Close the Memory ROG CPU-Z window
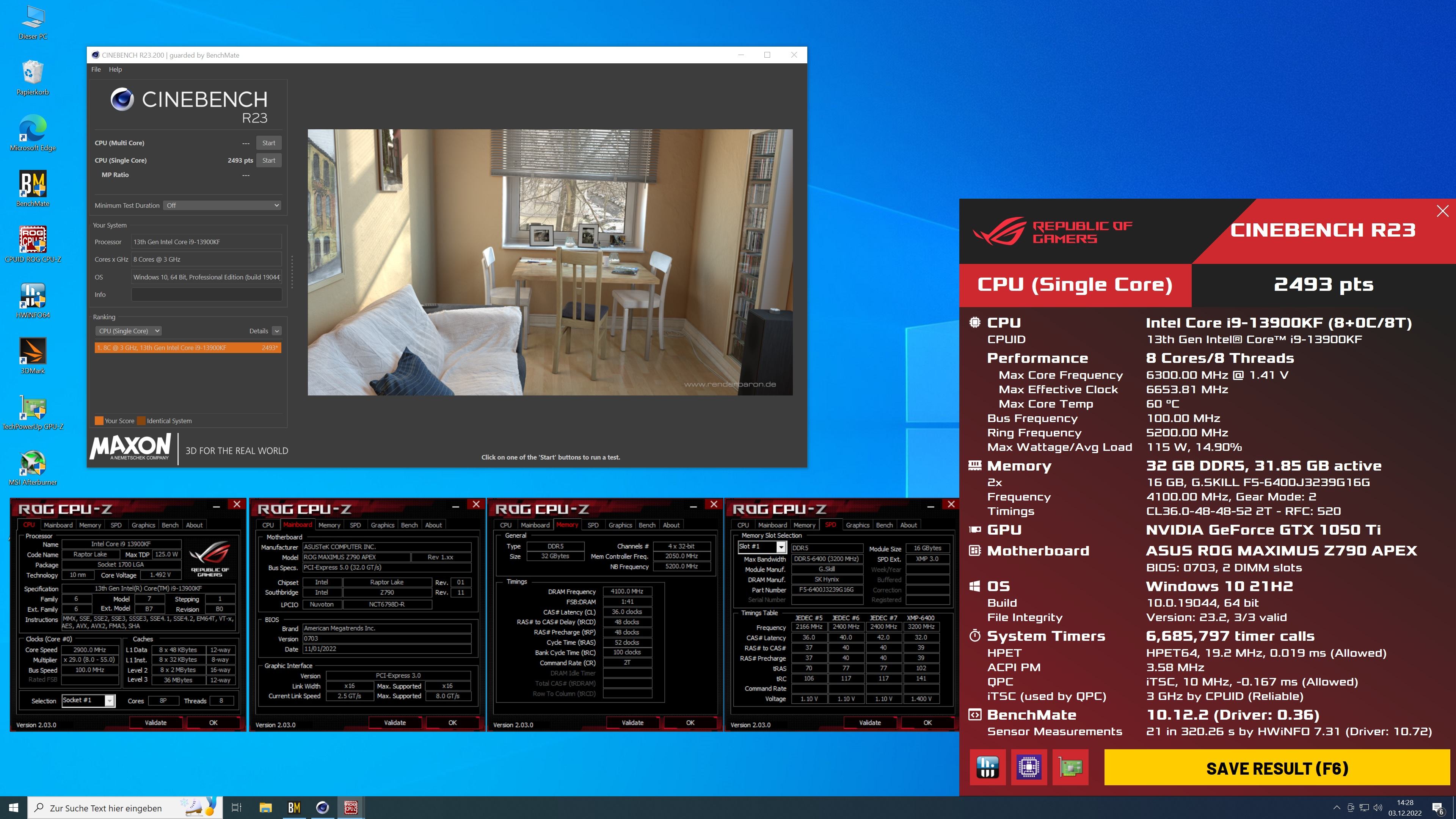Screen dimensions: 1456x819 (714, 504)
